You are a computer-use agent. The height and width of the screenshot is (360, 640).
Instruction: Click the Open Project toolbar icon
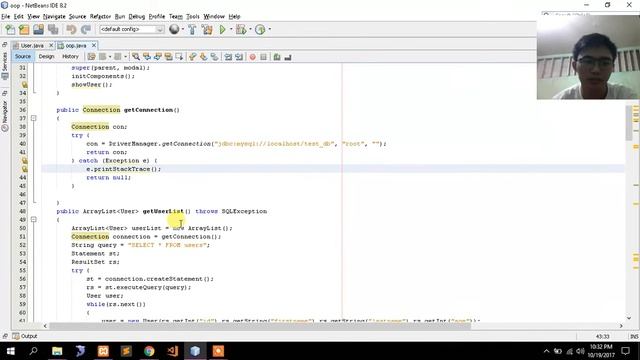coord(38,29)
